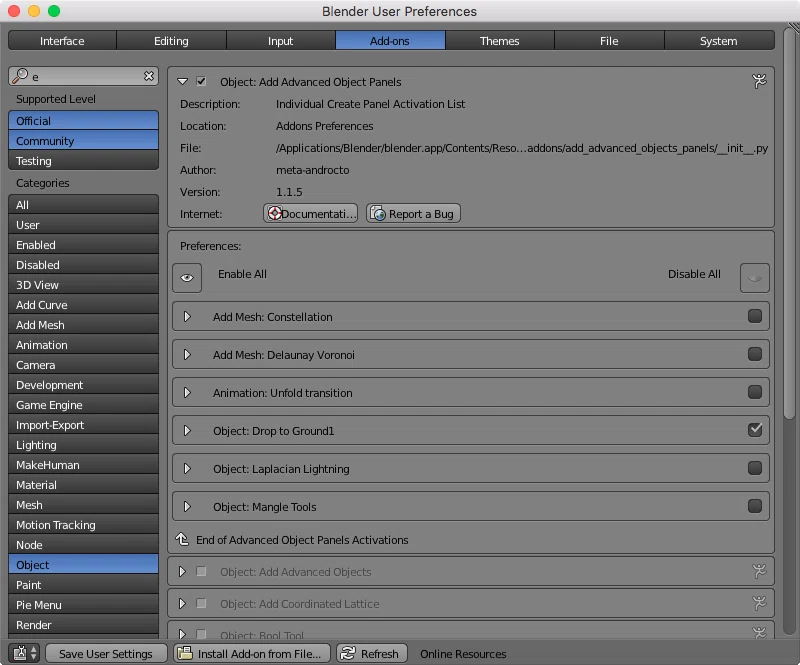This screenshot has width=800, height=665.
Task: Click the community figure icon on Add Advanced Objects
Action: 759,571
